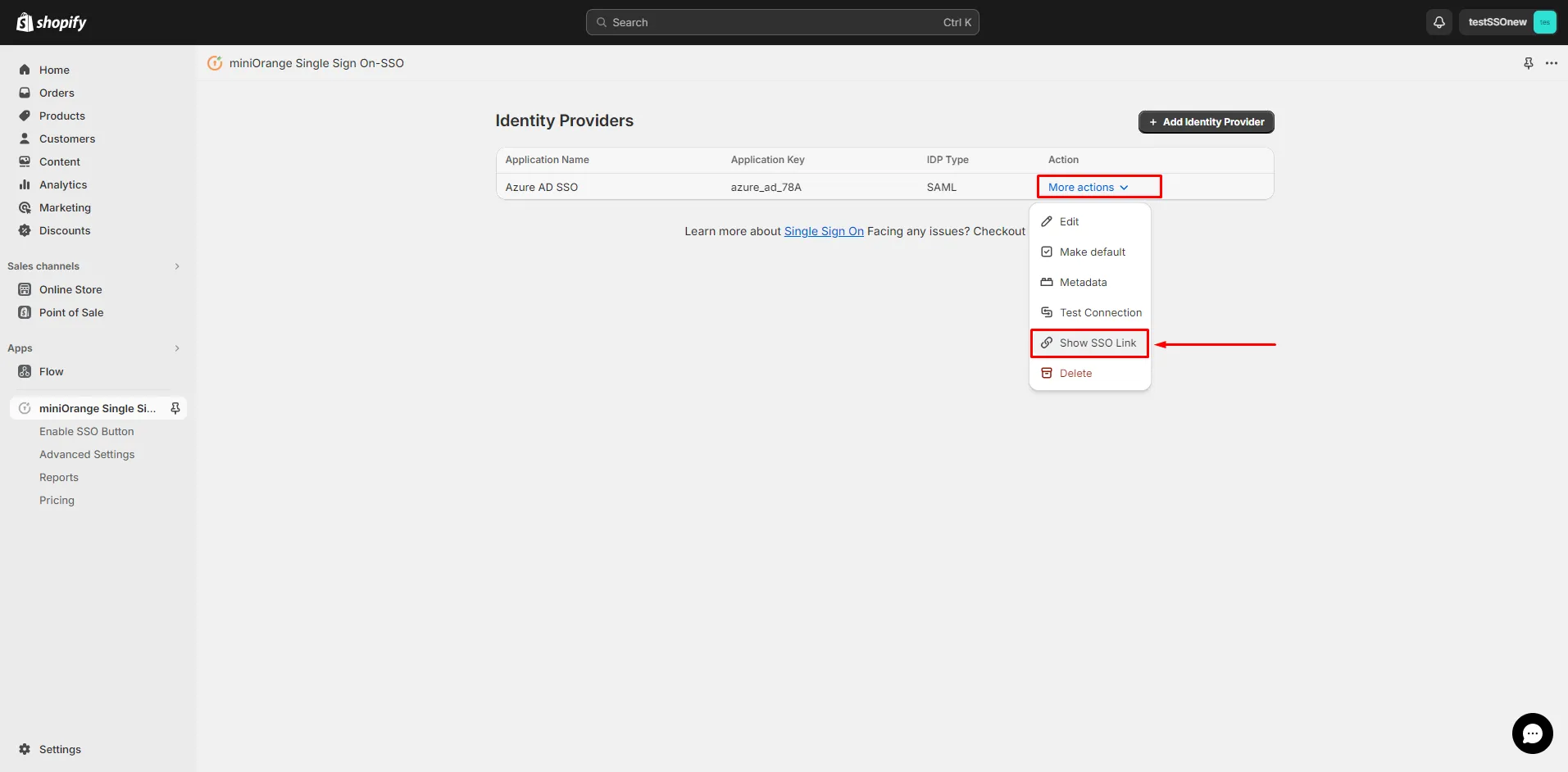
Task: Expand the Sales channels section
Action: click(x=177, y=266)
